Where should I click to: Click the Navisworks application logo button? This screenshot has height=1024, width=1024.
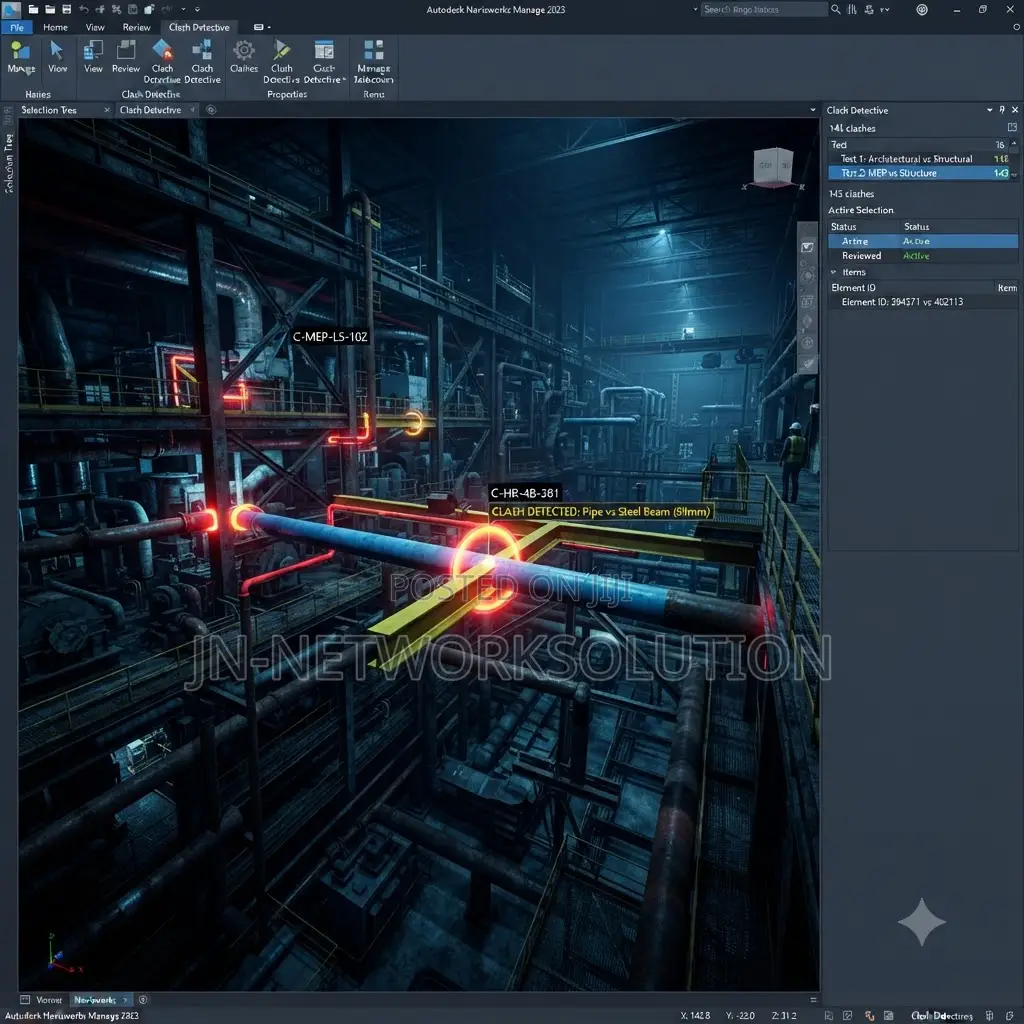tap(11, 9)
